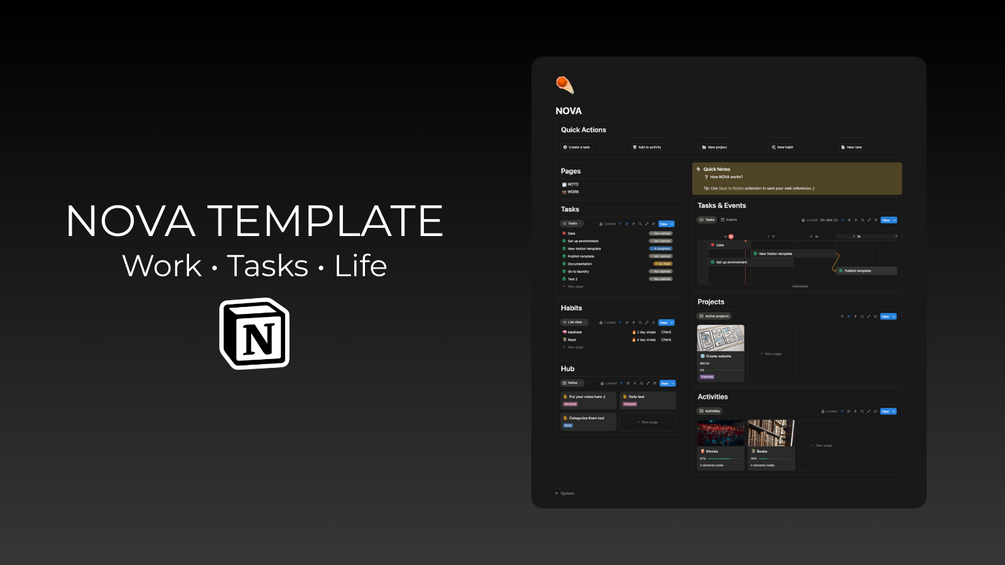1005x565 pixels.
Task: Open the Save to Notion link
Action: pos(731,188)
